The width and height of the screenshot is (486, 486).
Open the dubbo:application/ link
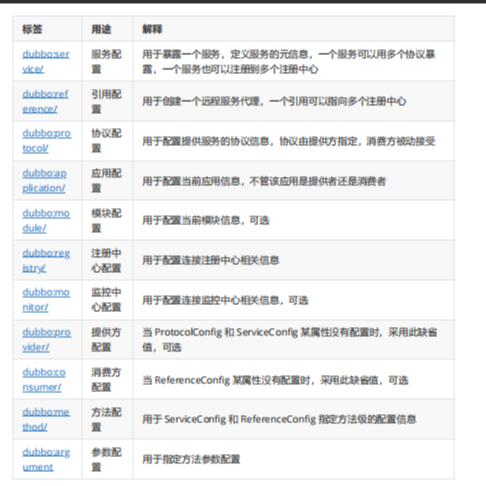click(44, 180)
